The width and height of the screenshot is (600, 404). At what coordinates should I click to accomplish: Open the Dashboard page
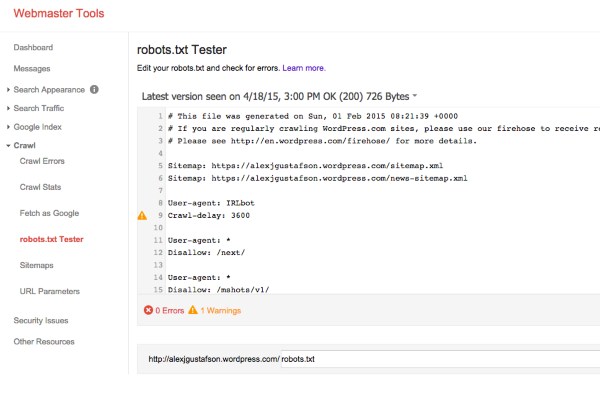pos(33,47)
